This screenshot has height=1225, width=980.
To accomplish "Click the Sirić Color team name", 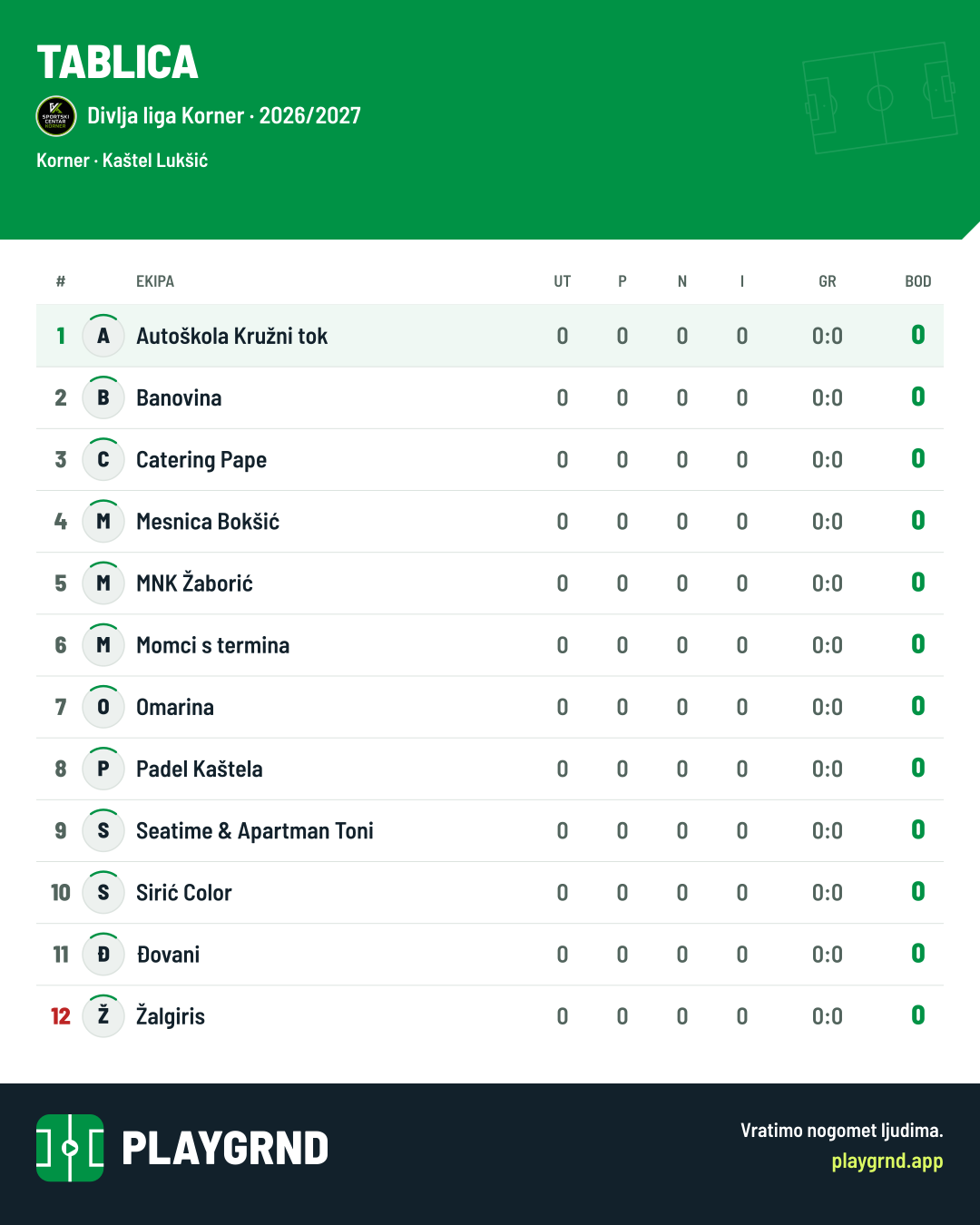I will pos(184,893).
